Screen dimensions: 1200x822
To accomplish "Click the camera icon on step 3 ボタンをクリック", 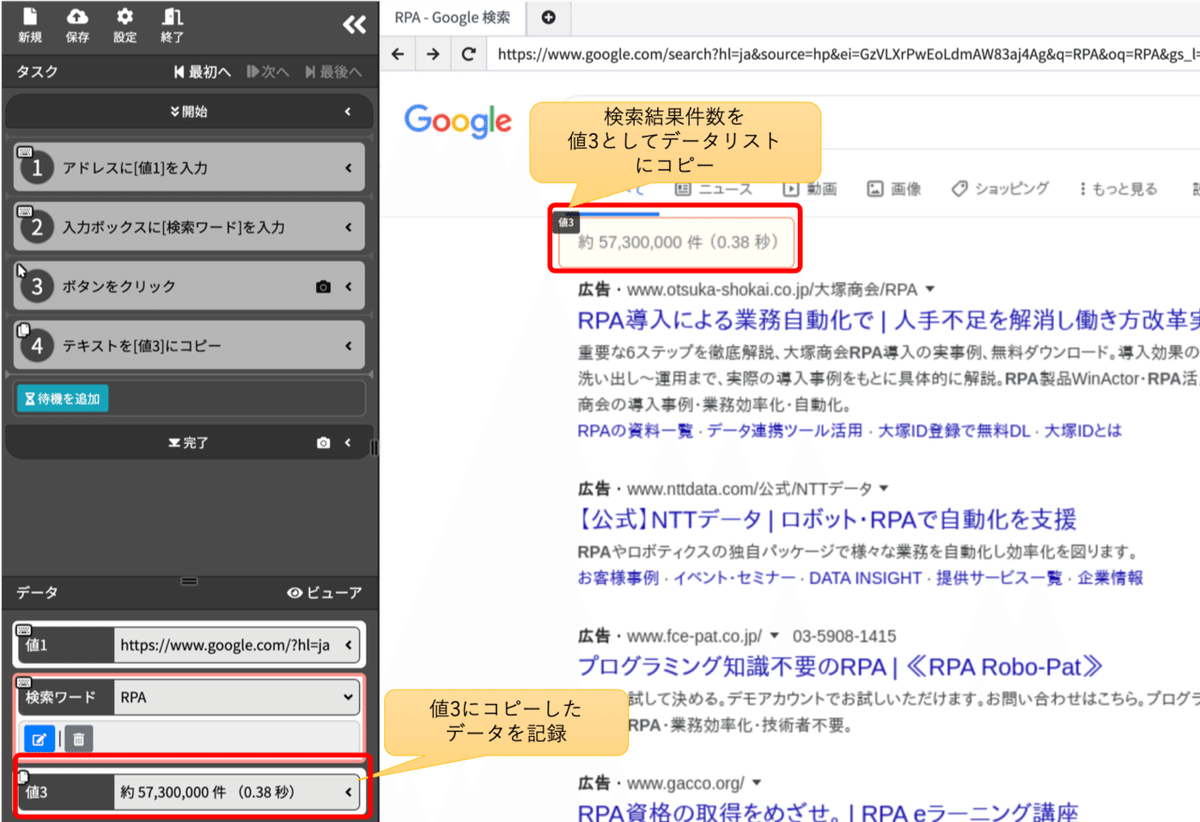I will tap(323, 285).
